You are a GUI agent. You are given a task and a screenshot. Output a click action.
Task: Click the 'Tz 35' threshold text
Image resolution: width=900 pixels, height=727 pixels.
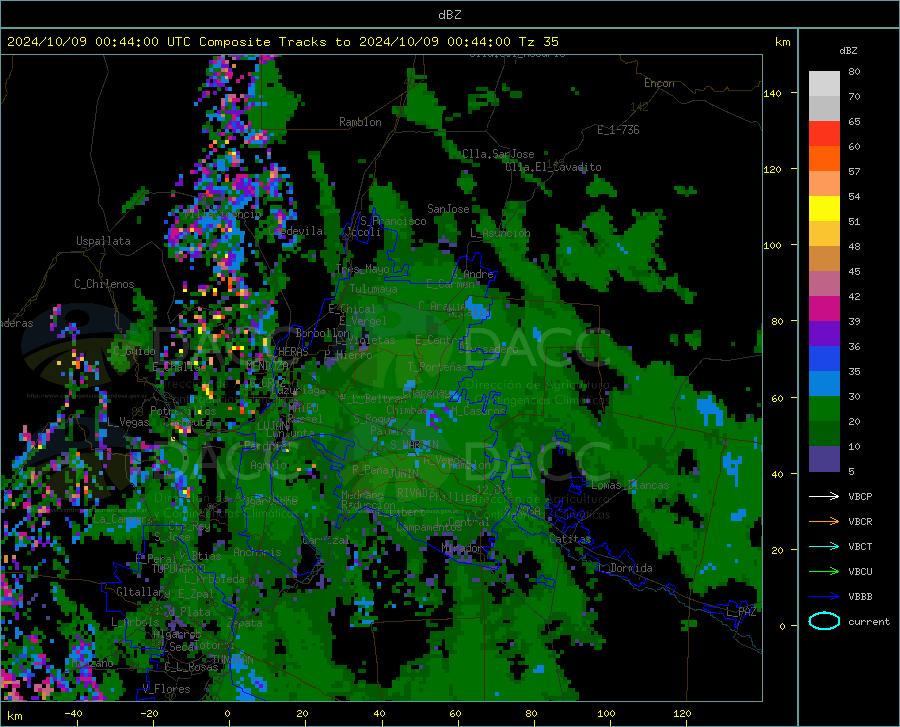point(538,42)
